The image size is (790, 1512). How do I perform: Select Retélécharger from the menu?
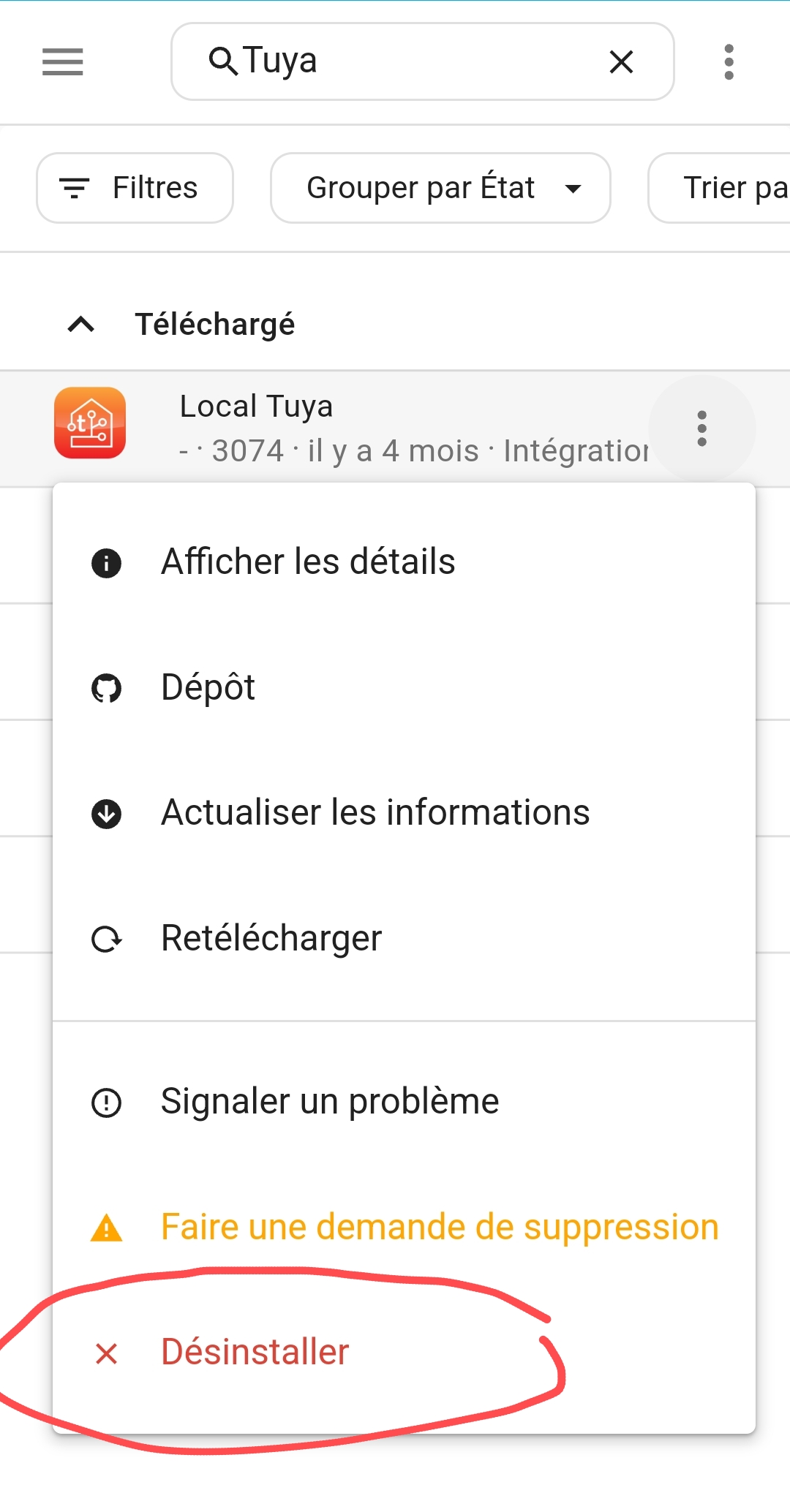(271, 939)
